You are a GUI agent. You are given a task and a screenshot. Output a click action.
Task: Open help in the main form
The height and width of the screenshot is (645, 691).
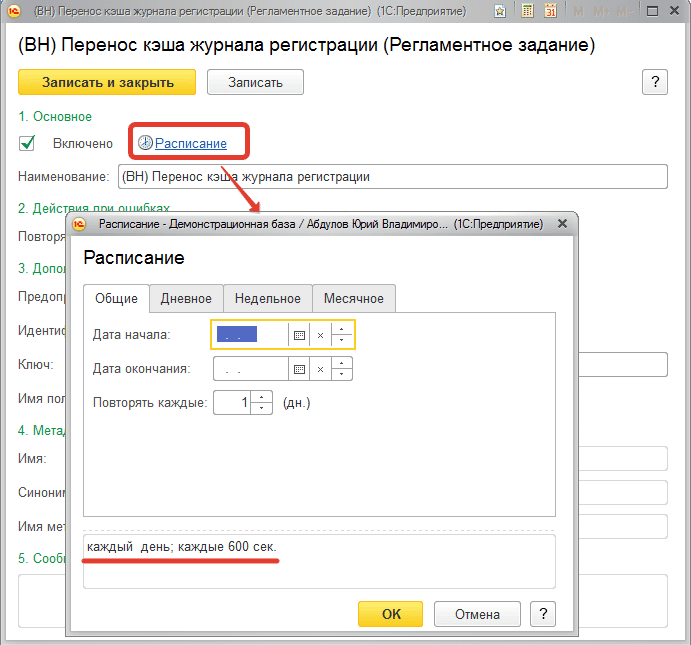point(655,82)
